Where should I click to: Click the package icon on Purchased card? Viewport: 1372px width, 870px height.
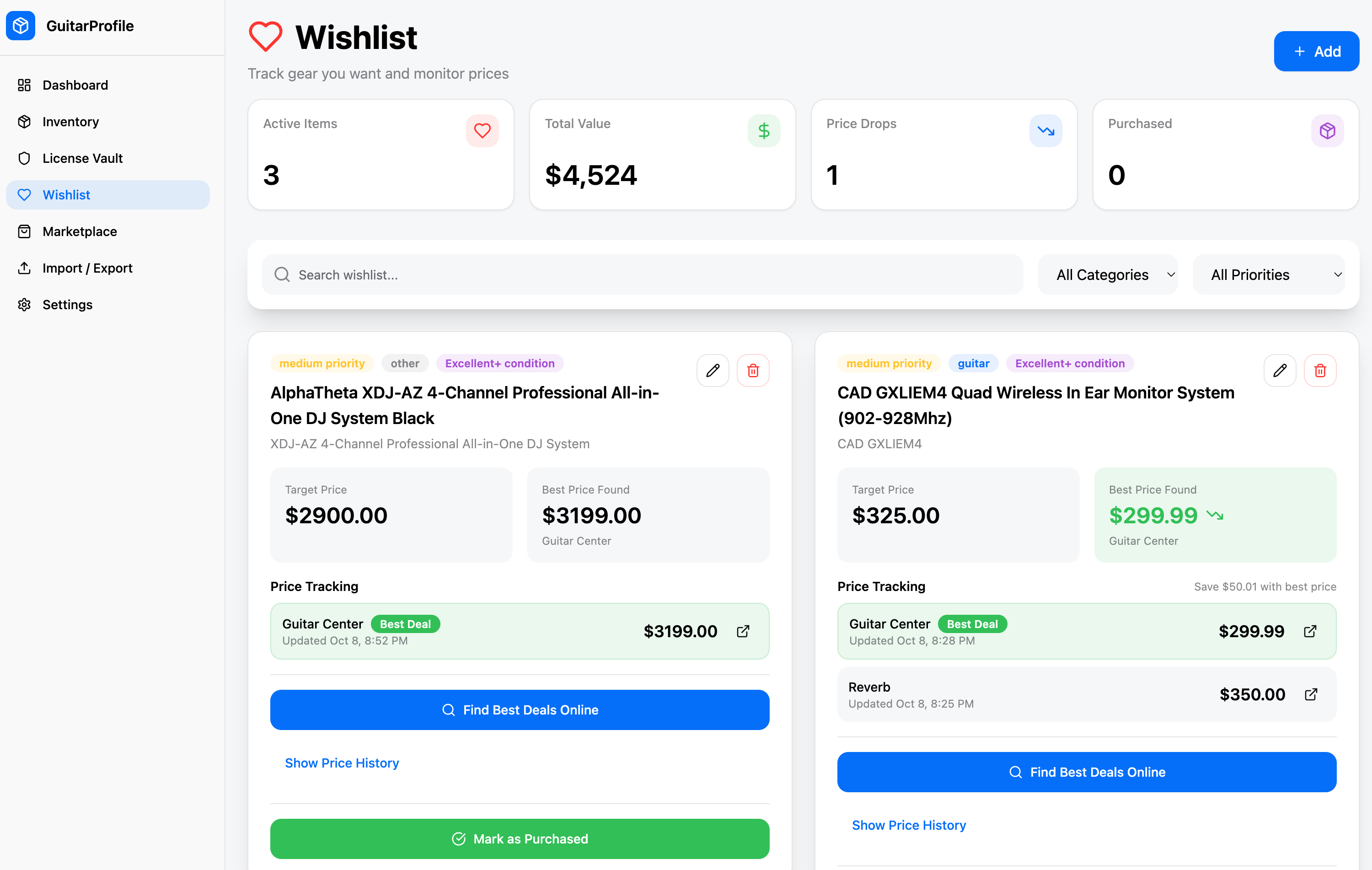(x=1328, y=130)
